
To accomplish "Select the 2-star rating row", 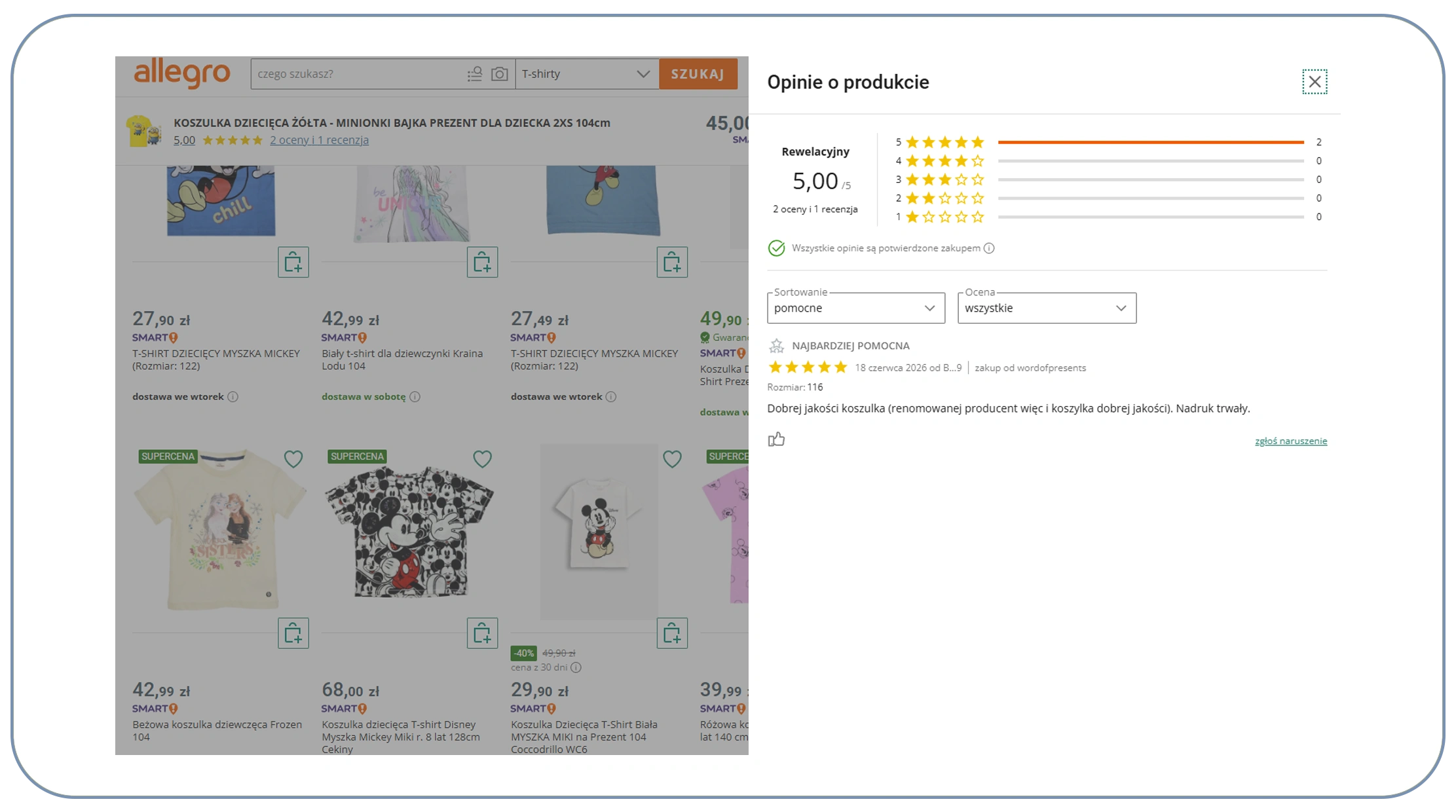I will click(x=1109, y=198).
